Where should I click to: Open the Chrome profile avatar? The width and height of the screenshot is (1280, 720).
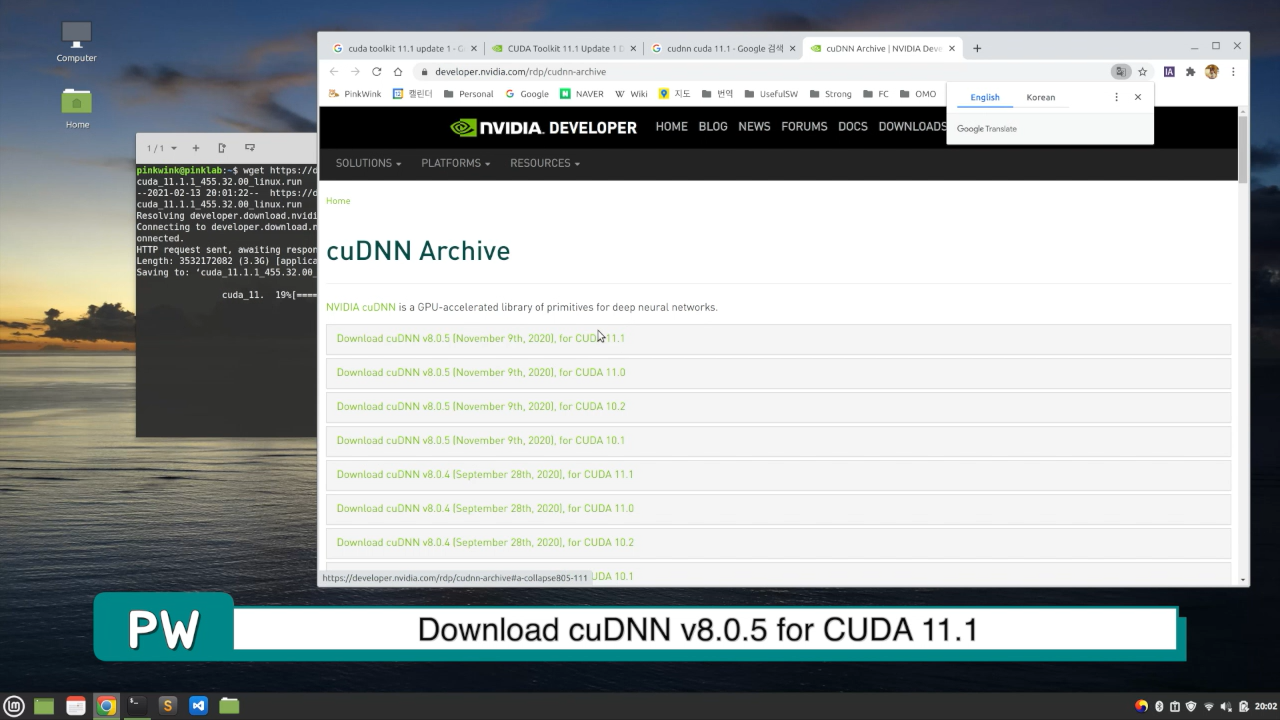1212,72
